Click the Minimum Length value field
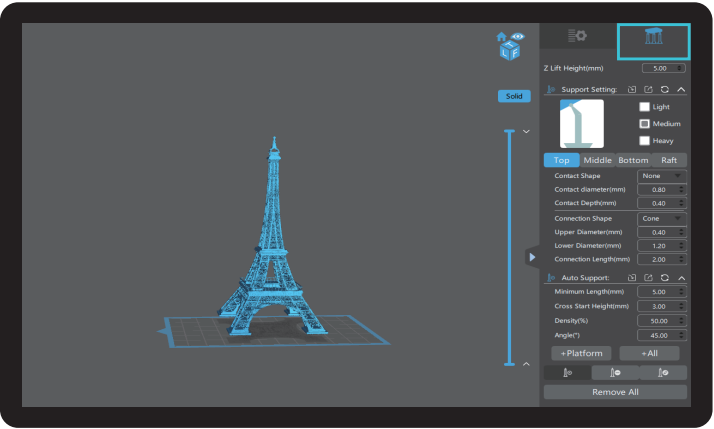The image size is (714, 429). 662,292
